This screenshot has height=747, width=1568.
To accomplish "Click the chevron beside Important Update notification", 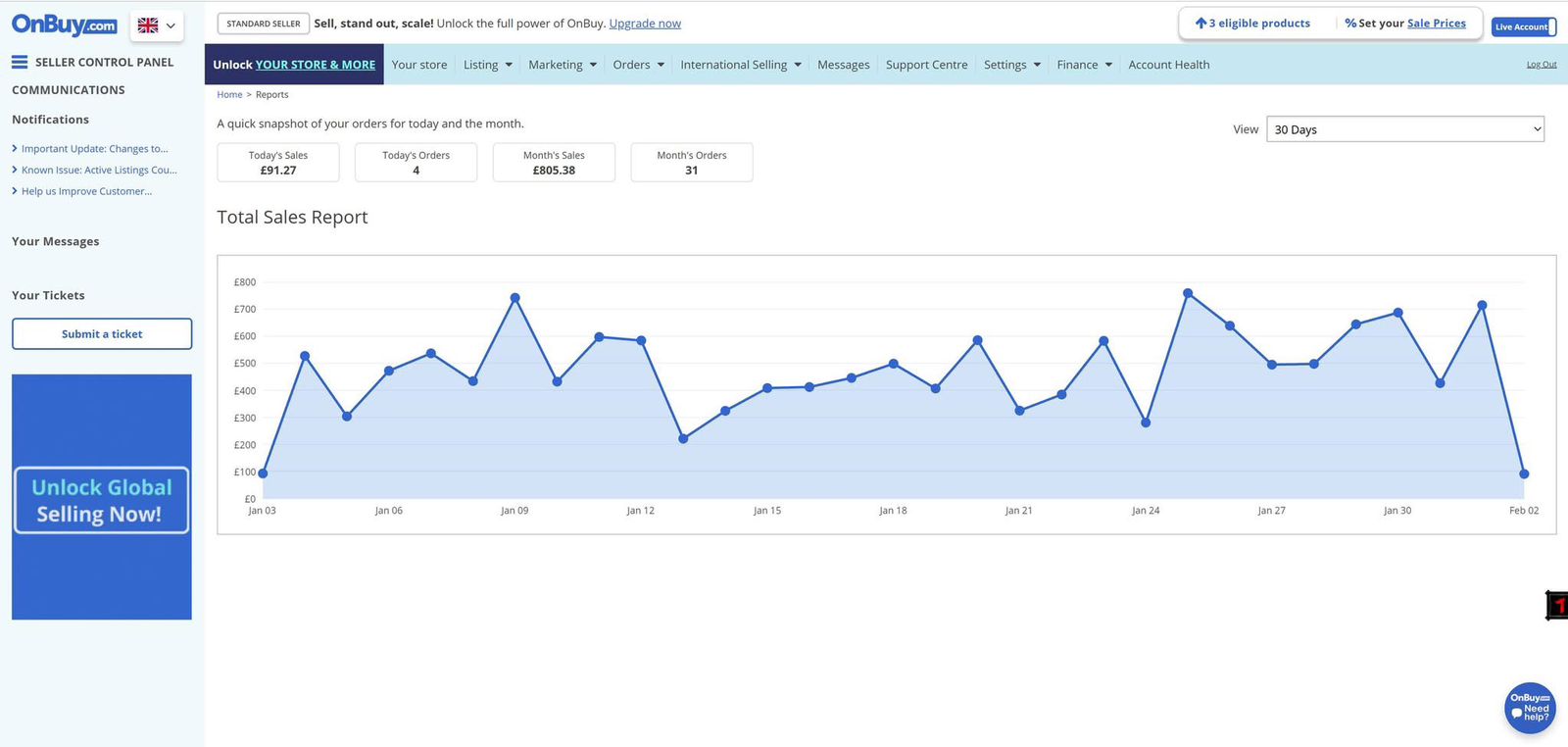I will click(x=15, y=149).
